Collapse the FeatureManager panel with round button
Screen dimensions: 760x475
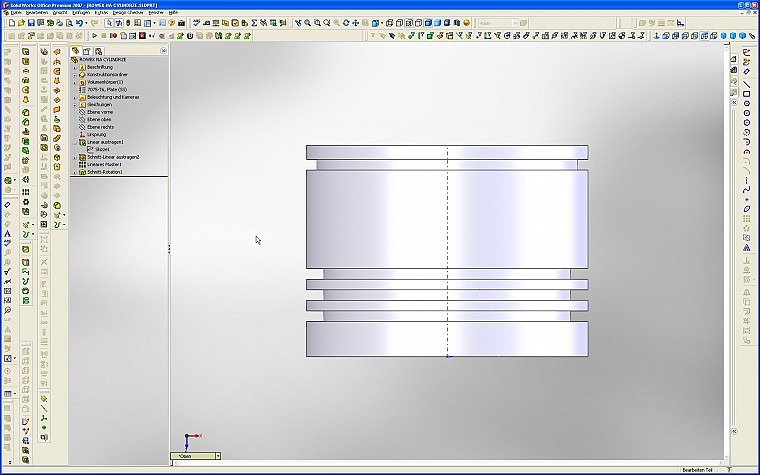coord(163,50)
